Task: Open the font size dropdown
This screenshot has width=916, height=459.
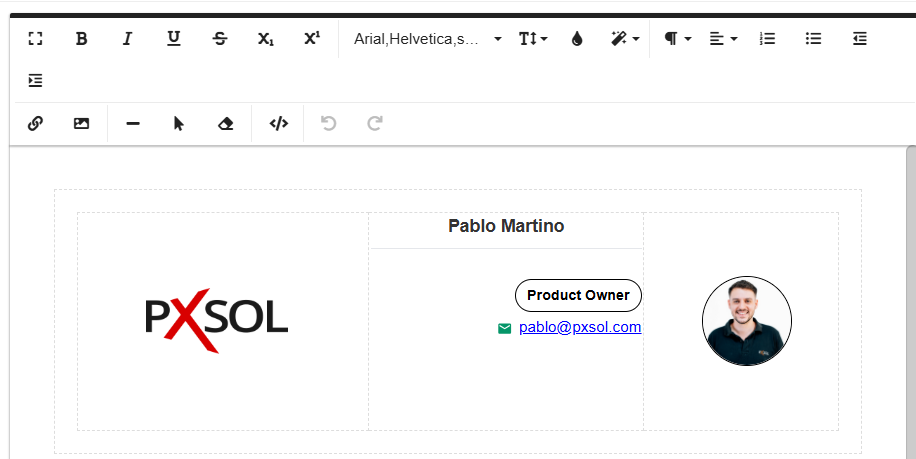Action: [532, 39]
